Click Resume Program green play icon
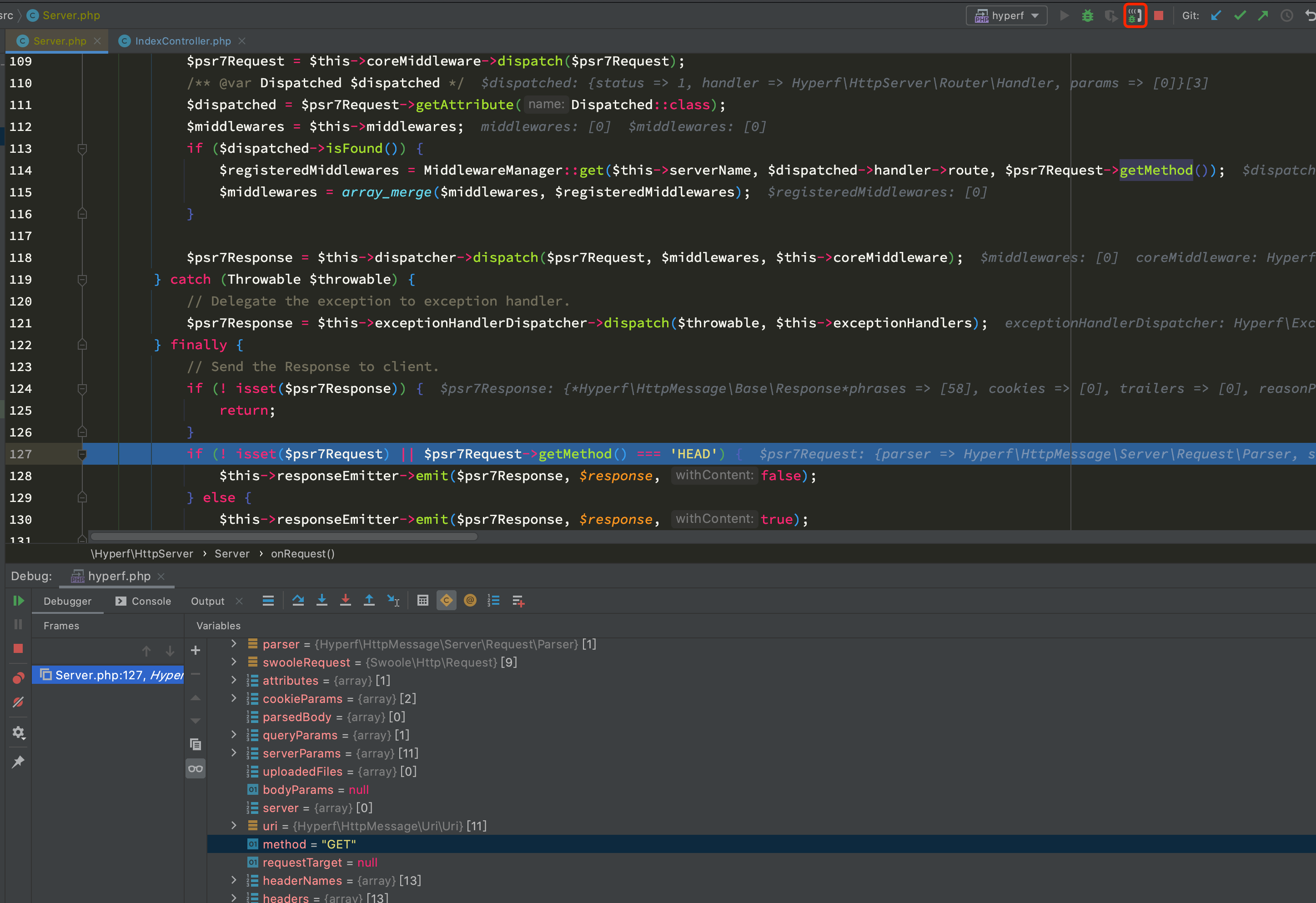Screen dimensions: 1316x903 (18, 601)
